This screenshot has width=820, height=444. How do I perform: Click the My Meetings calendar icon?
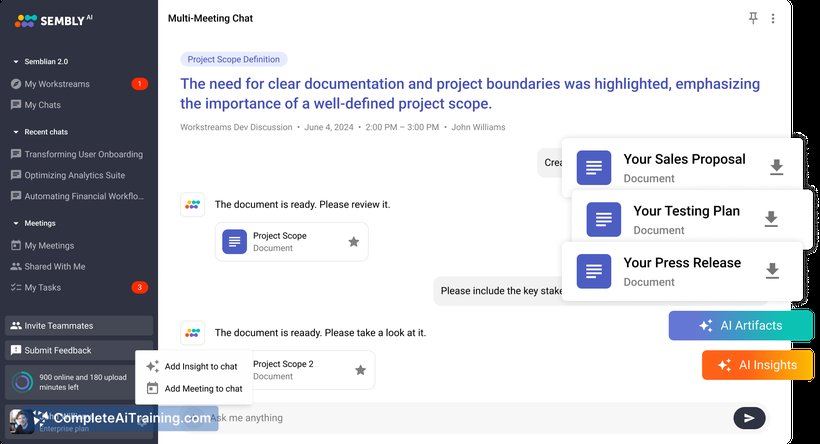pos(16,245)
